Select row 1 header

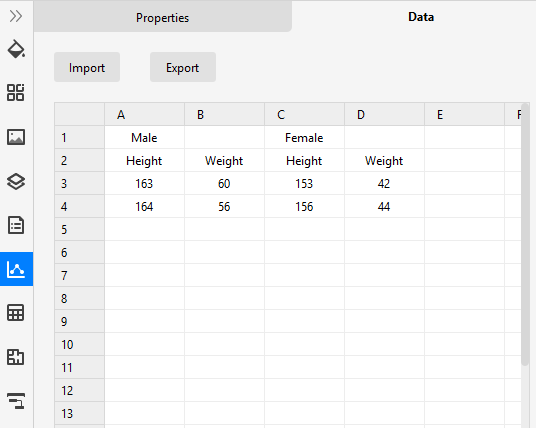pos(79,137)
